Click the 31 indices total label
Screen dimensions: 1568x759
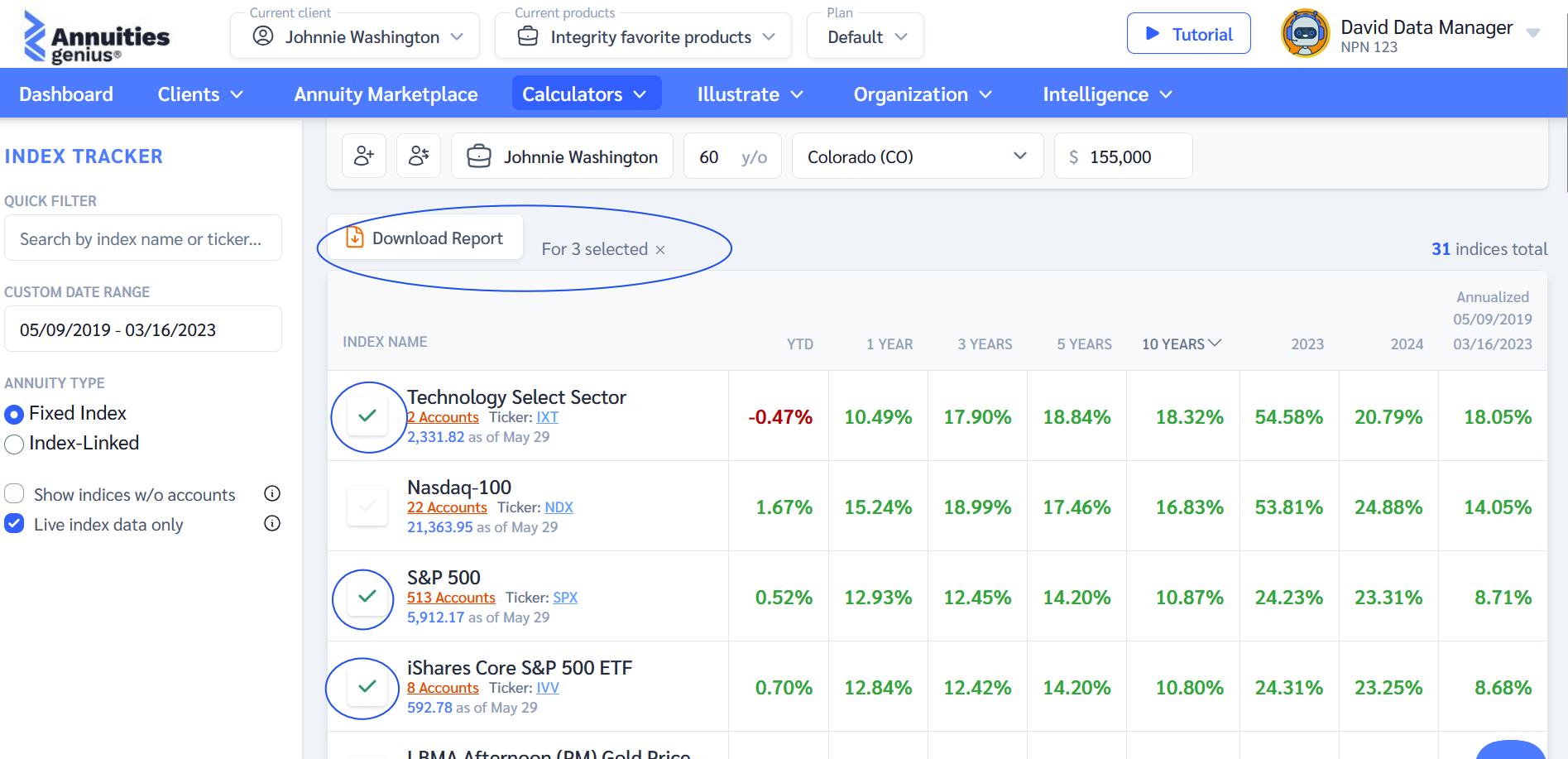[x=1489, y=249]
